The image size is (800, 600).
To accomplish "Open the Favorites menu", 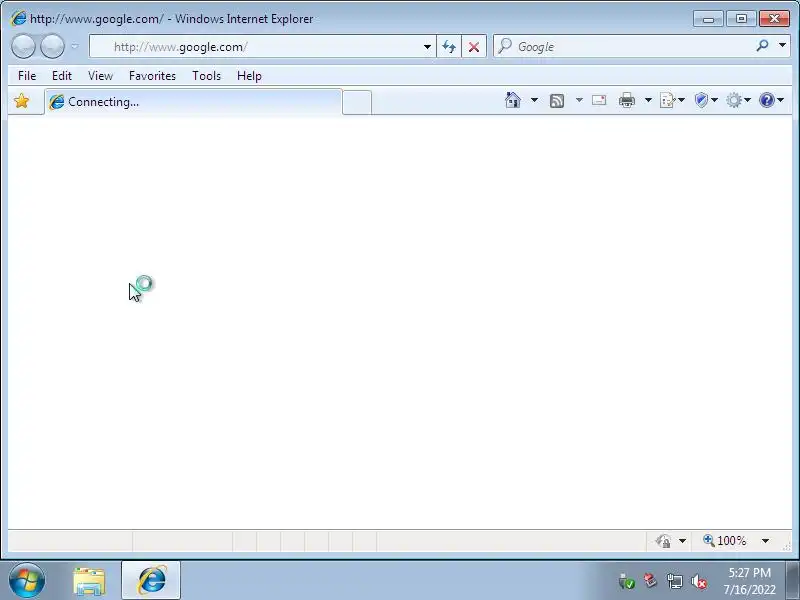I will coord(152,76).
